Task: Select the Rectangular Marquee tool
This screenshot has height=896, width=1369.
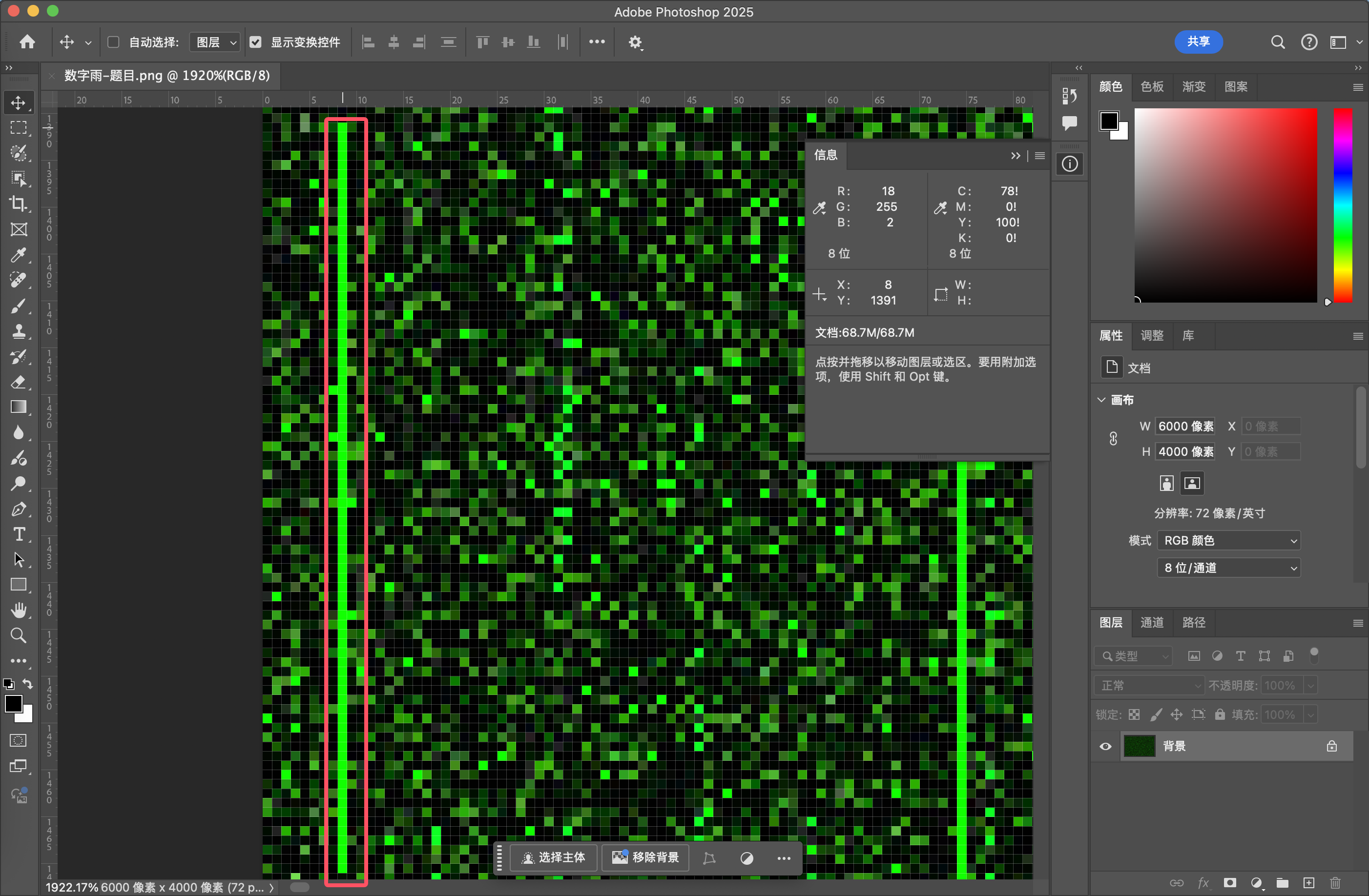Action: 19,128
